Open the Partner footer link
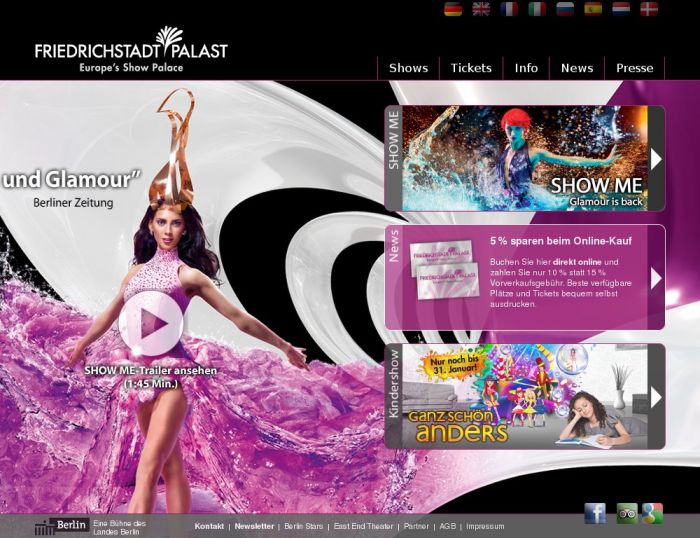700x538 pixels. coord(416,526)
